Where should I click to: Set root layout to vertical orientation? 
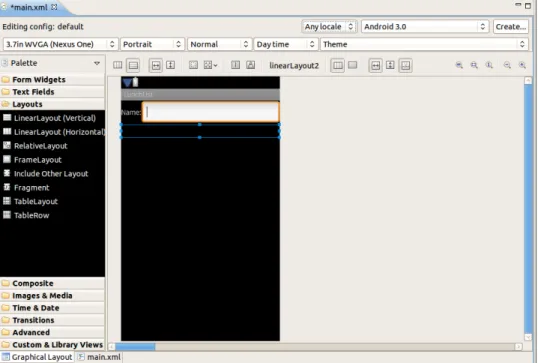(133, 65)
